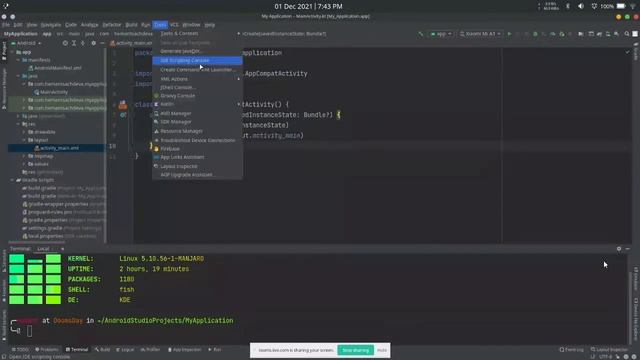Open the Problems tool window

pos(47,349)
